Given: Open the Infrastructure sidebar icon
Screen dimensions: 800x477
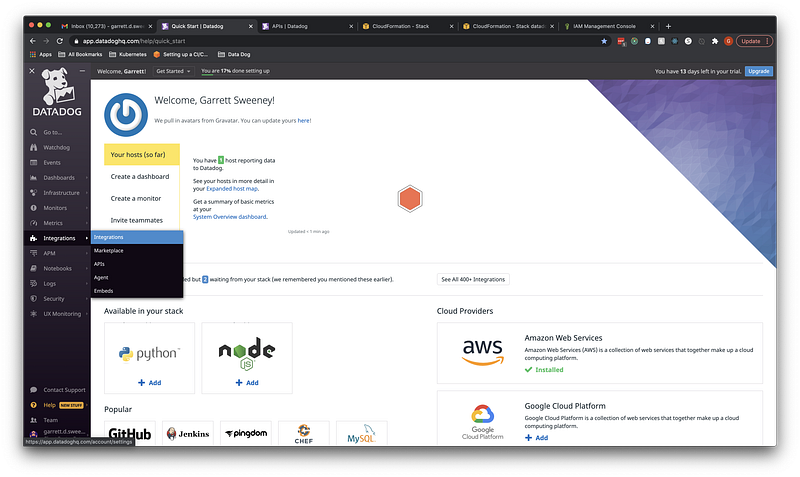Looking at the screenshot, I should 33,193.
